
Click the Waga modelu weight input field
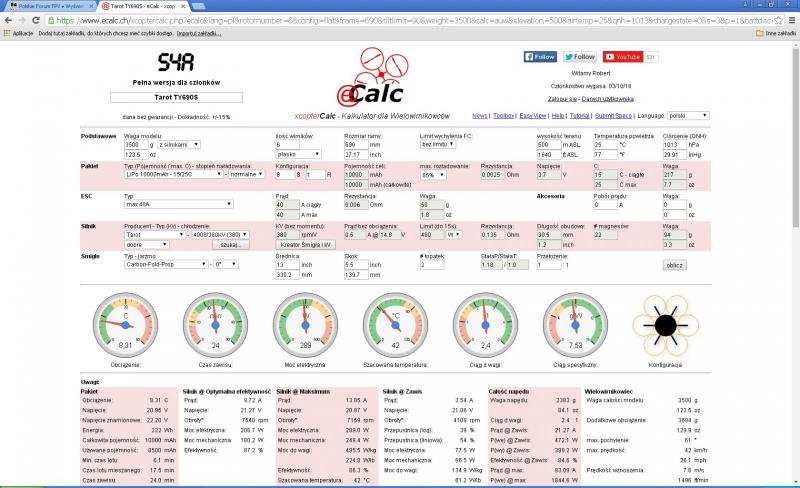pyautogui.click(x=136, y=144)
